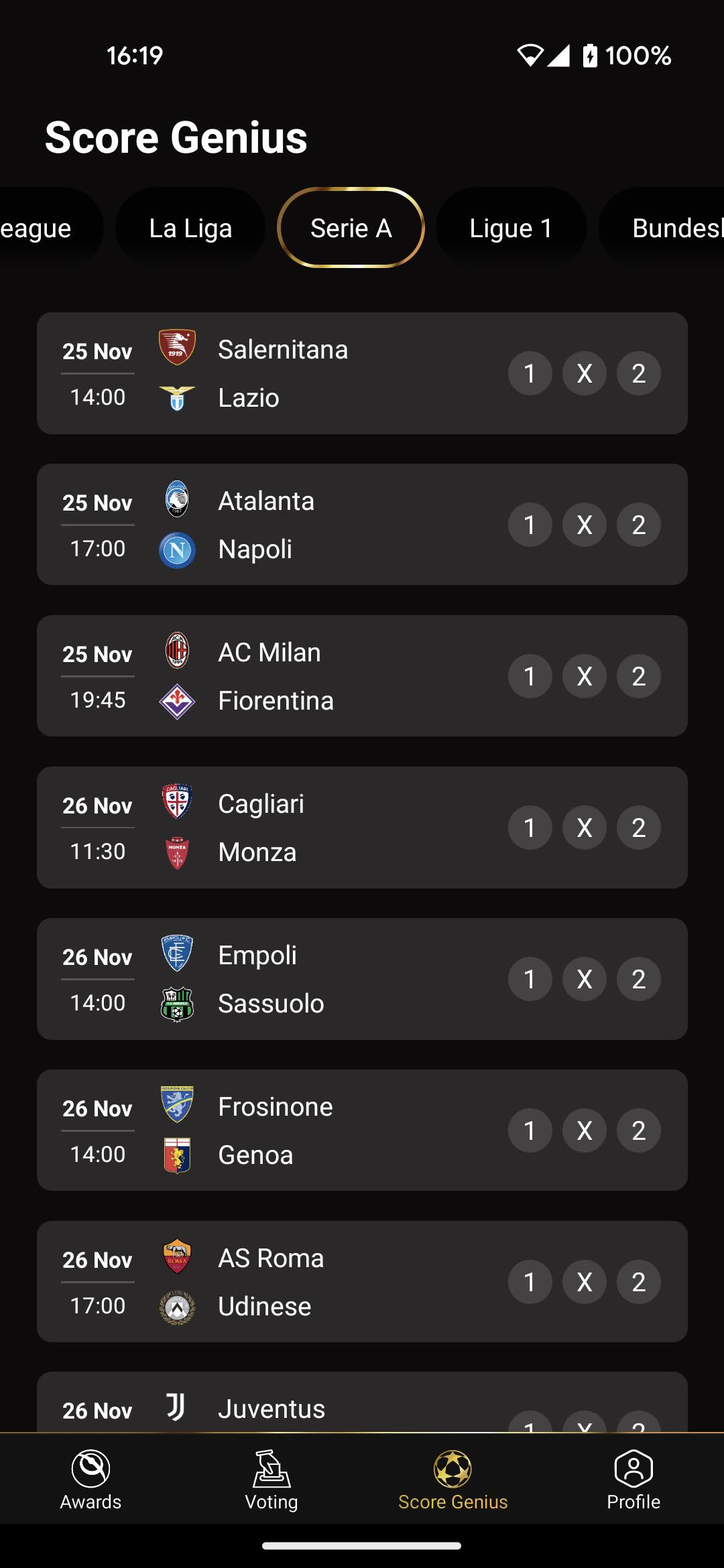Pick draw X for Empoli vs Sassuolo

pos(585,979)
